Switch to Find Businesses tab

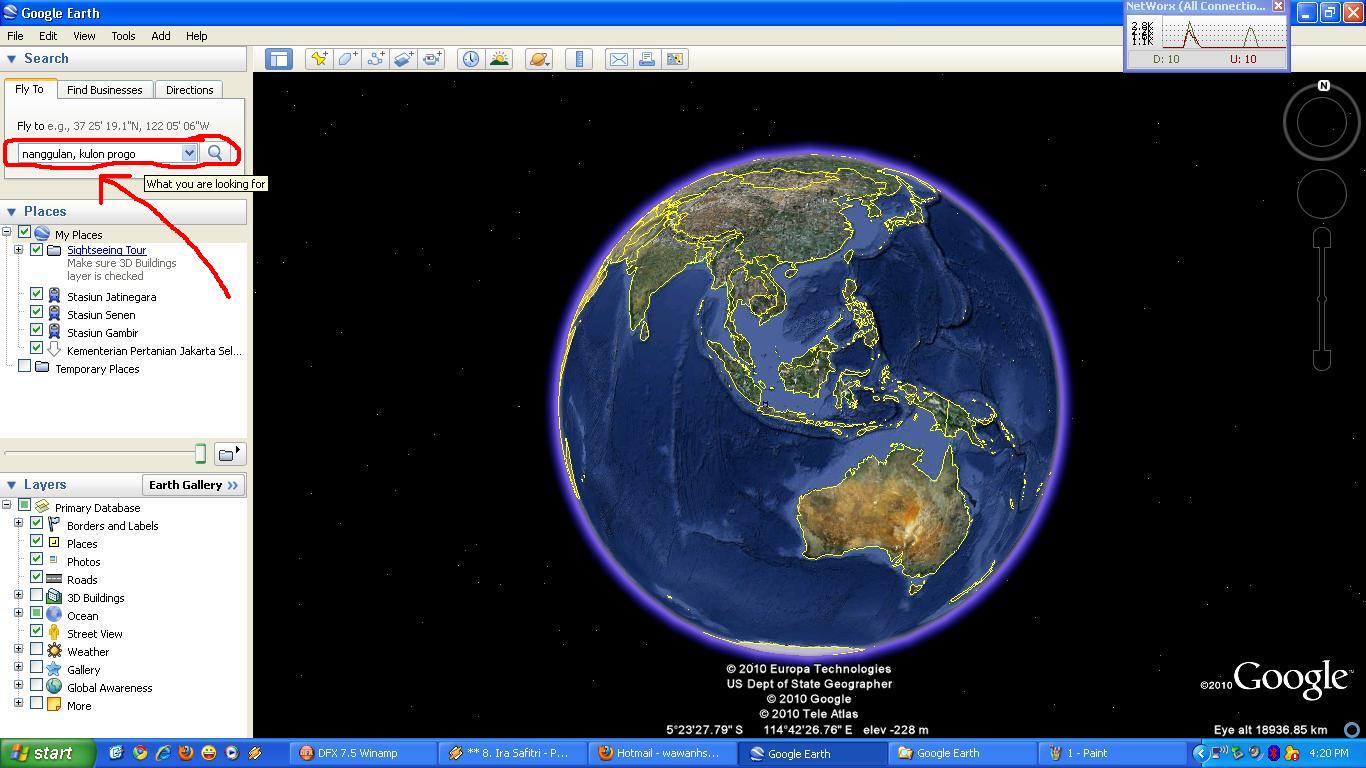(105, 90)
